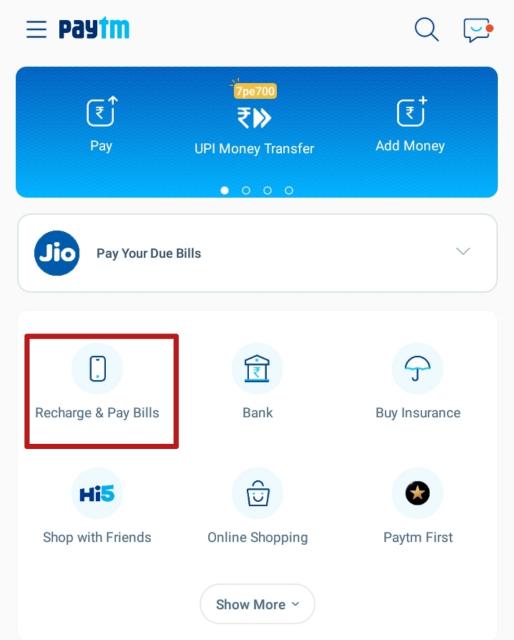The width and height of the screenshot is (514, 640).
Task: Tap the Jio logo
Action: 57,253
